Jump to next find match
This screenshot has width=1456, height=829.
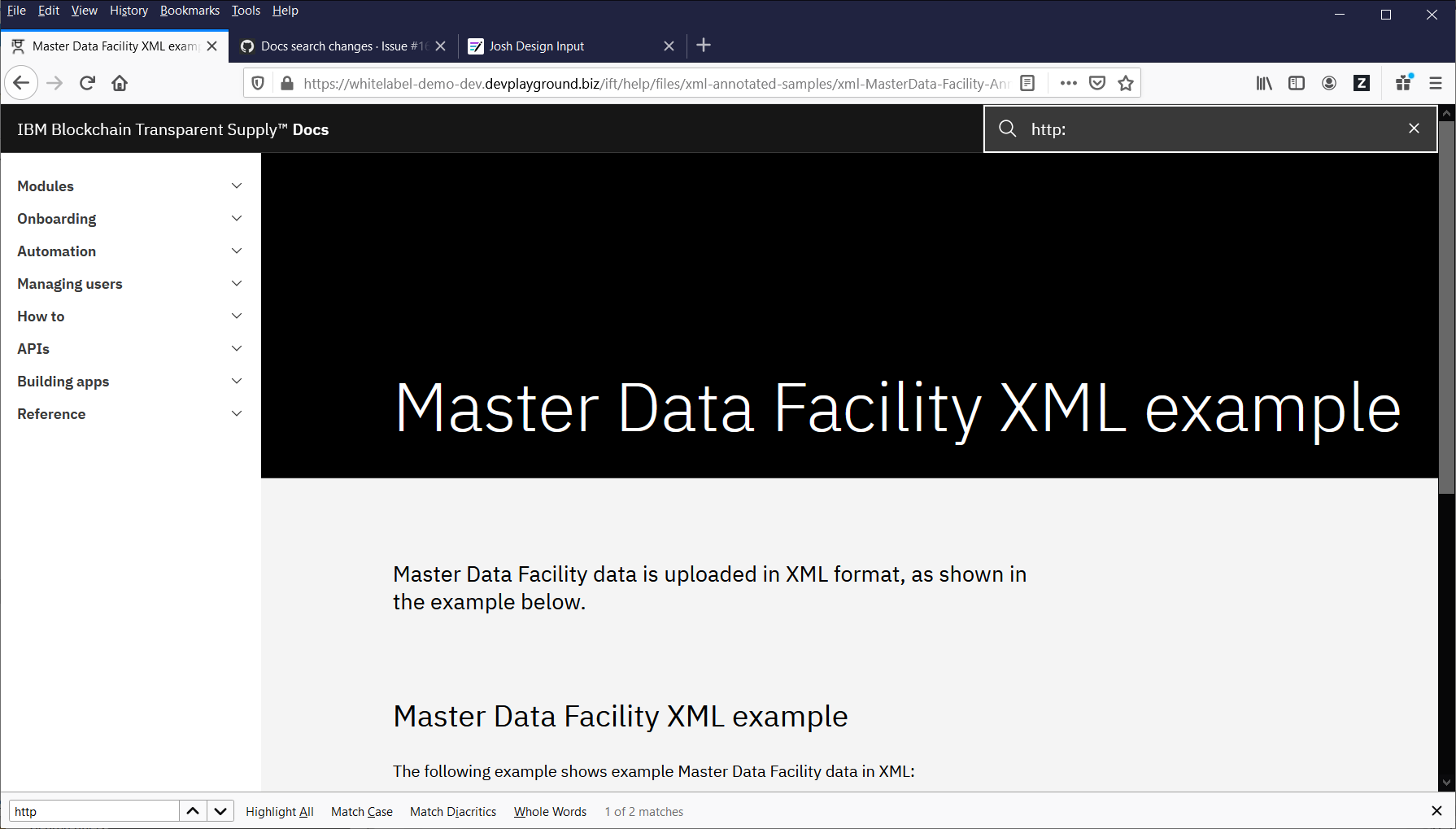click(x=220, y=811)
